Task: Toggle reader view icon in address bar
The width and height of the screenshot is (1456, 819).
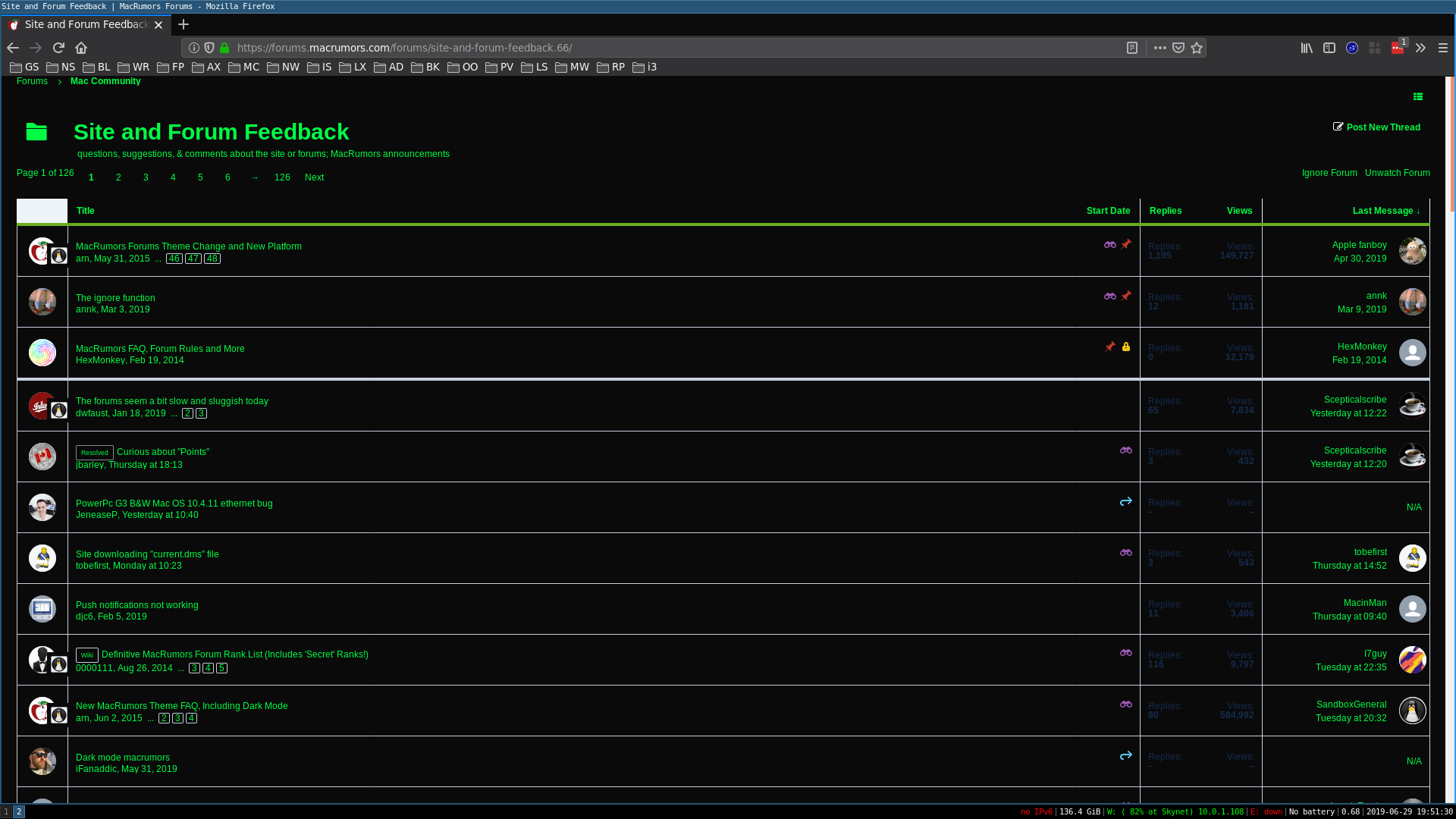Action: 1132,48
